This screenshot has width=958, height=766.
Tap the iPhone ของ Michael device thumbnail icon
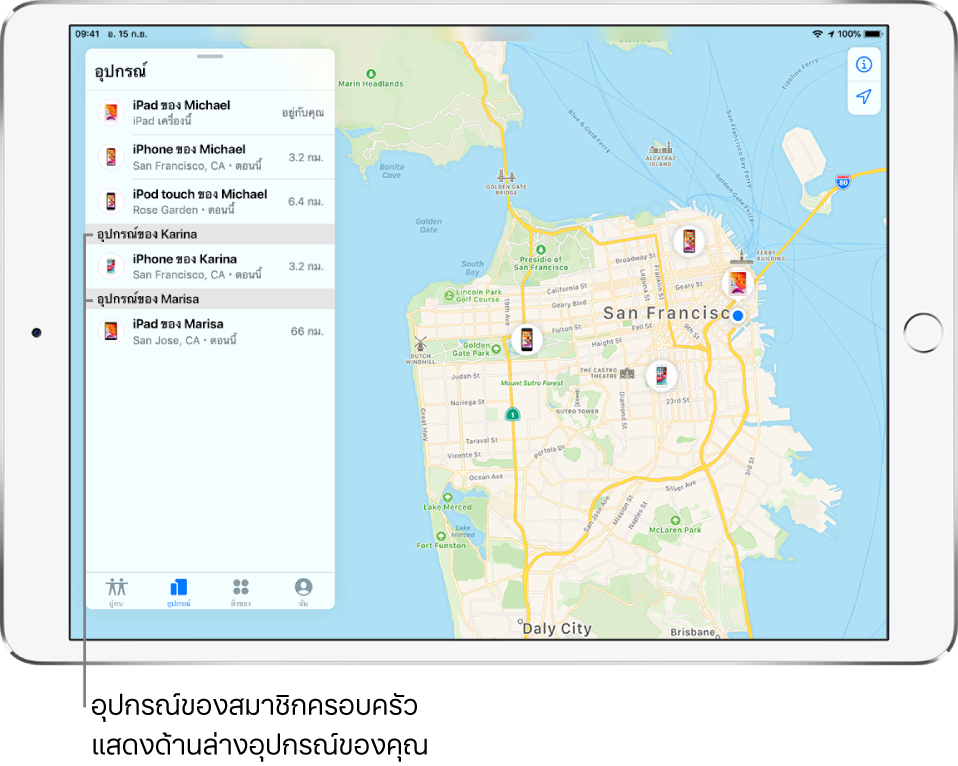[x=111, y=157]
